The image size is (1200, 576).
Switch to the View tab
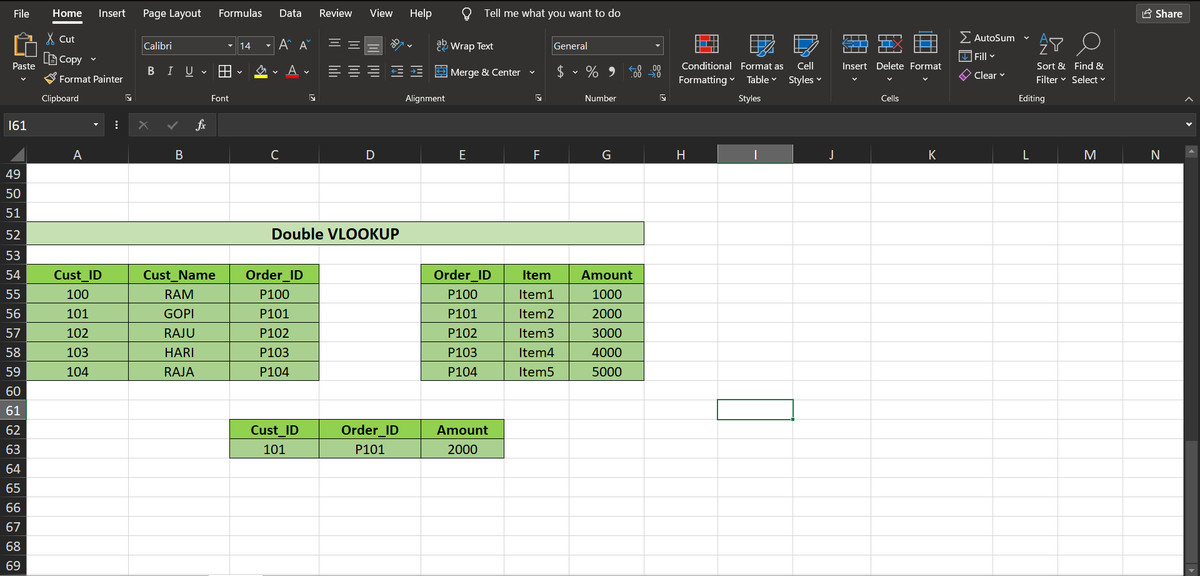[x=381, y=13]
